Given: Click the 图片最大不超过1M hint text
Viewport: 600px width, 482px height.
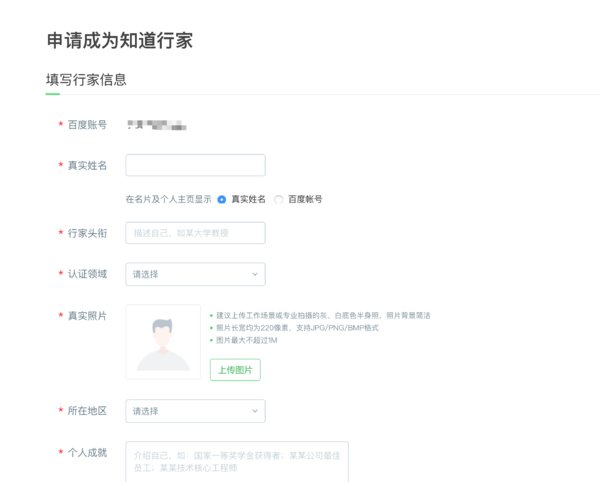Looking at the screenshot, I should pyautogui.click(x=246, y=340).
